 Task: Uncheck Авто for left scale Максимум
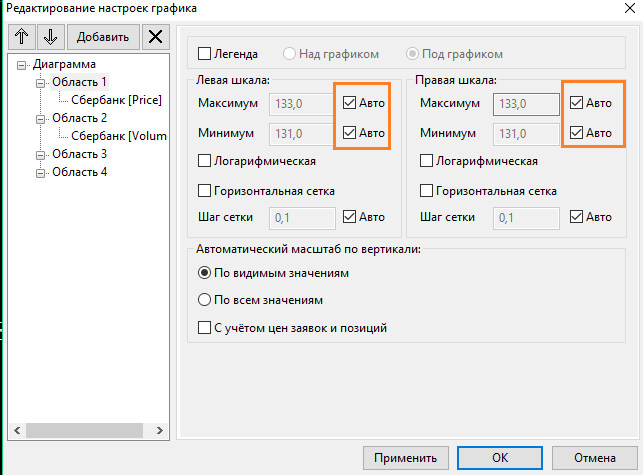tap(349, 103)
